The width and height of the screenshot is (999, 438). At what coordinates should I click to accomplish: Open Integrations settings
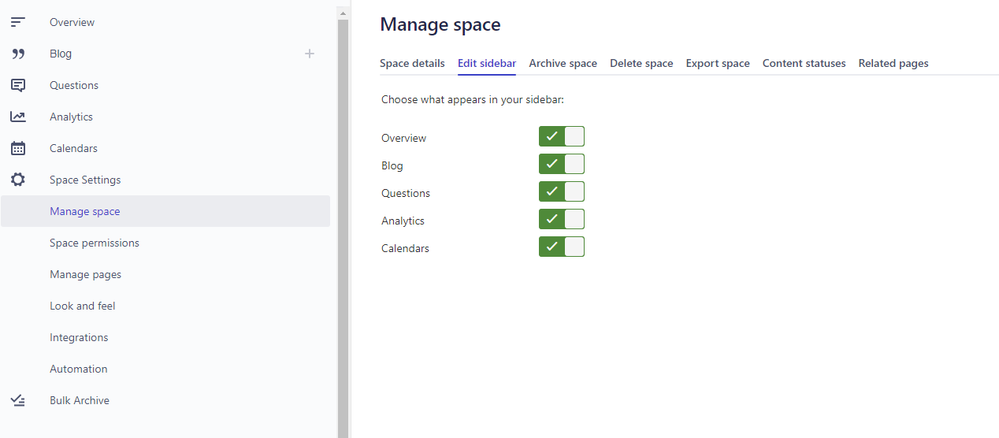(79, 337)
